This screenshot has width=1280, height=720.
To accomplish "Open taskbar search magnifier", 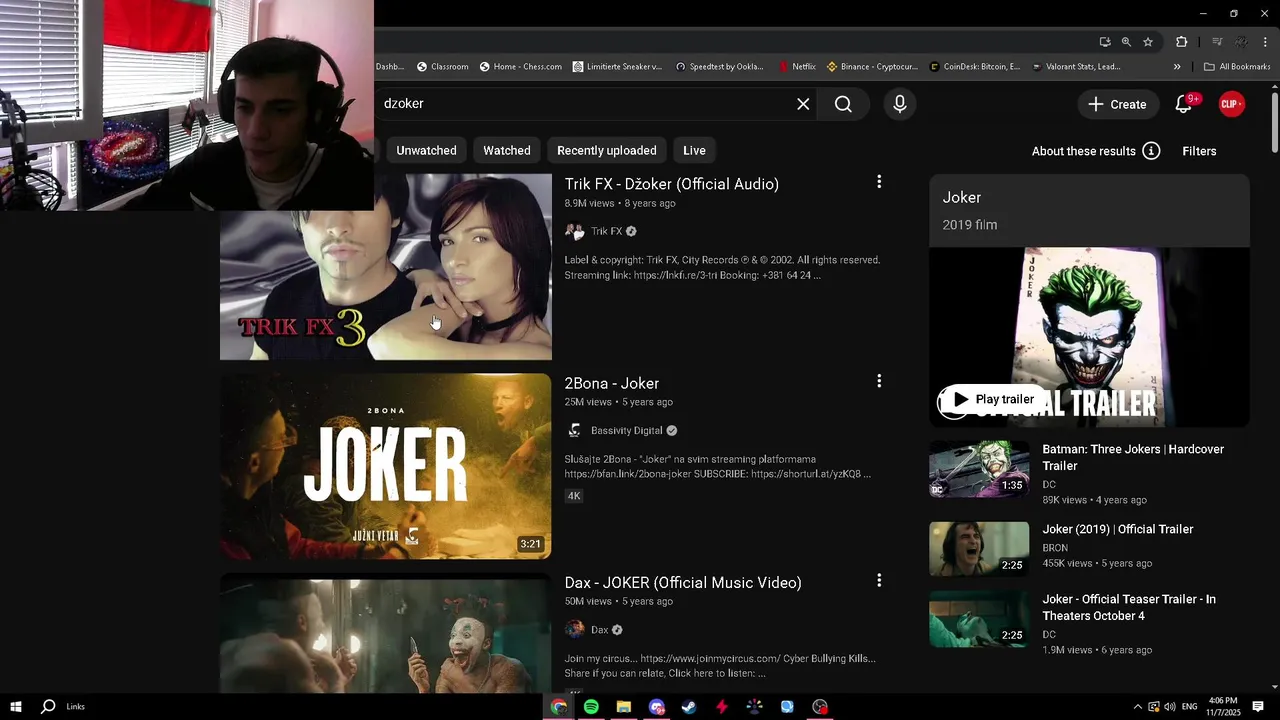I will 48,706.
